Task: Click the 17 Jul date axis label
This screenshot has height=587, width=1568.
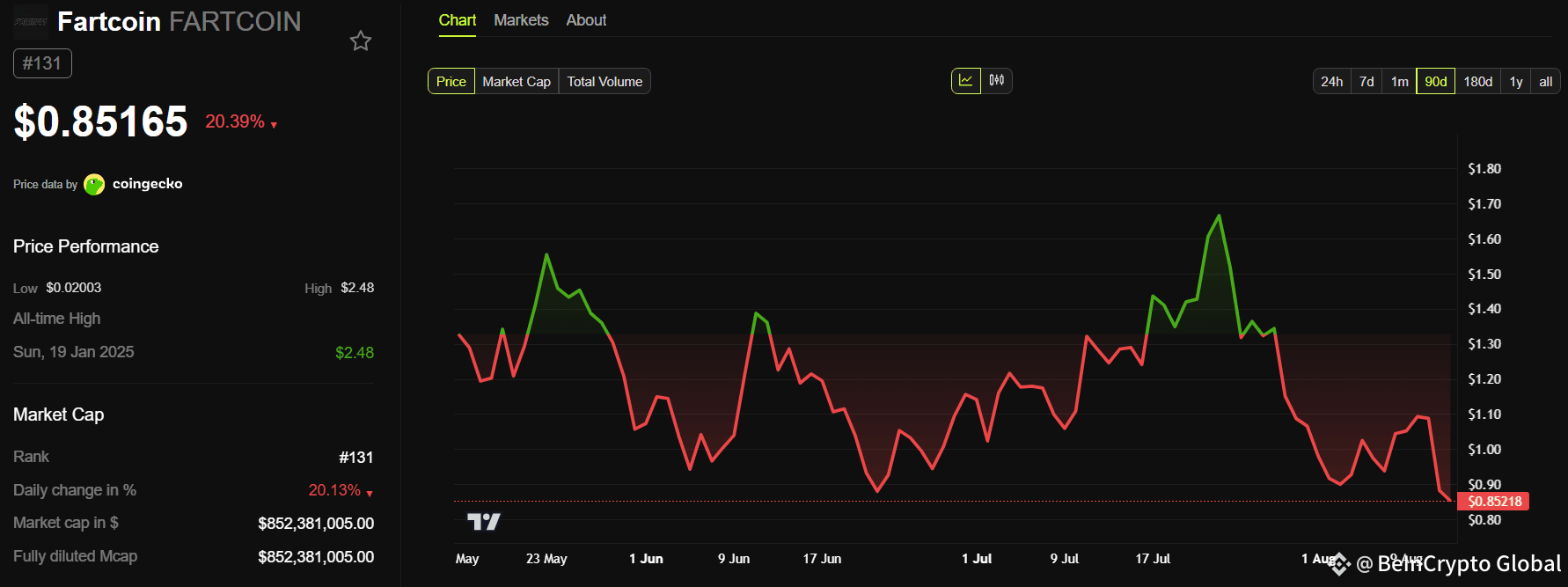Action: point(1153,559)
